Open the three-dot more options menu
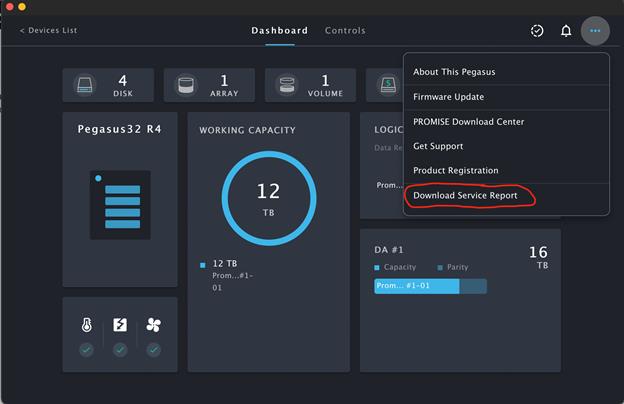The width and height of the screenshot is (624, 404). pyautogui.click(x=595, y=31)
